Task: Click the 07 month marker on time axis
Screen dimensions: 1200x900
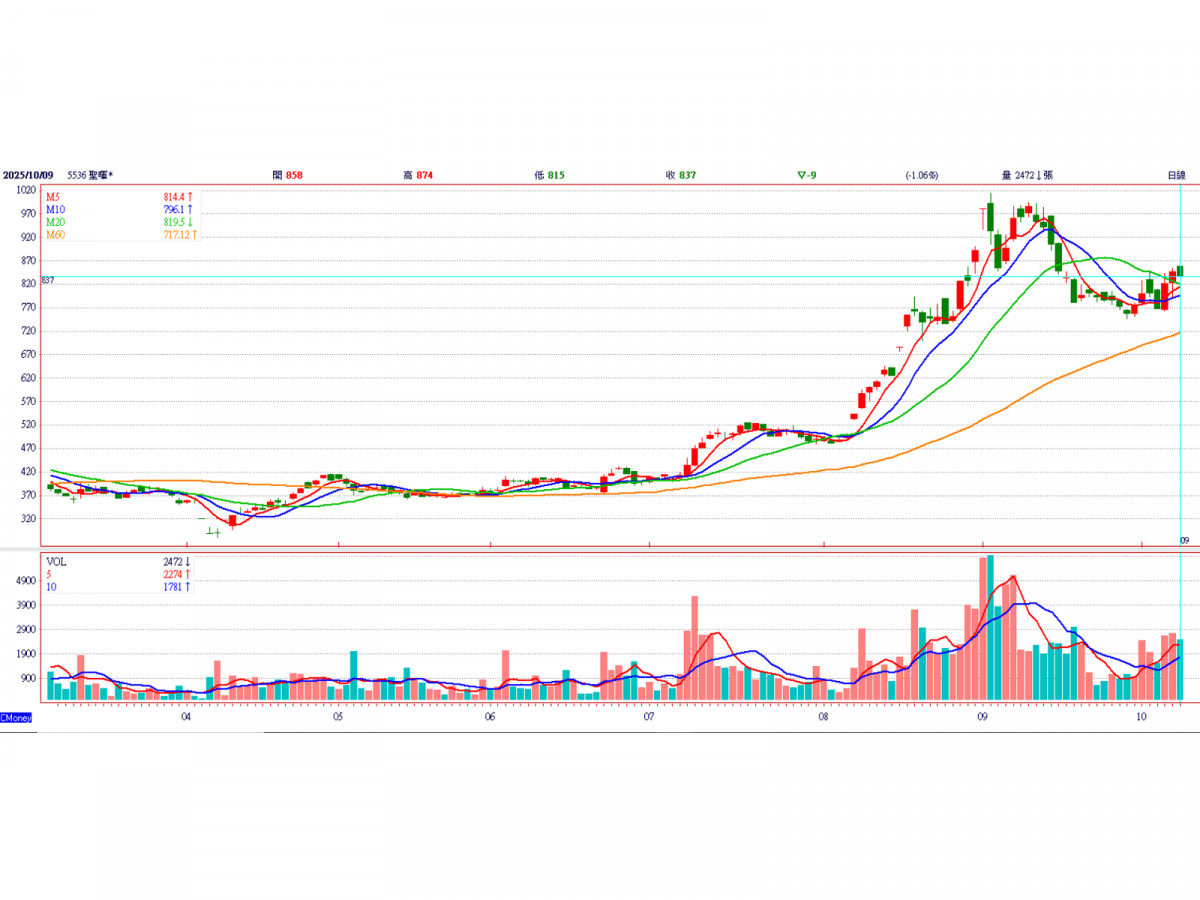Action: (x=649, y=717)
